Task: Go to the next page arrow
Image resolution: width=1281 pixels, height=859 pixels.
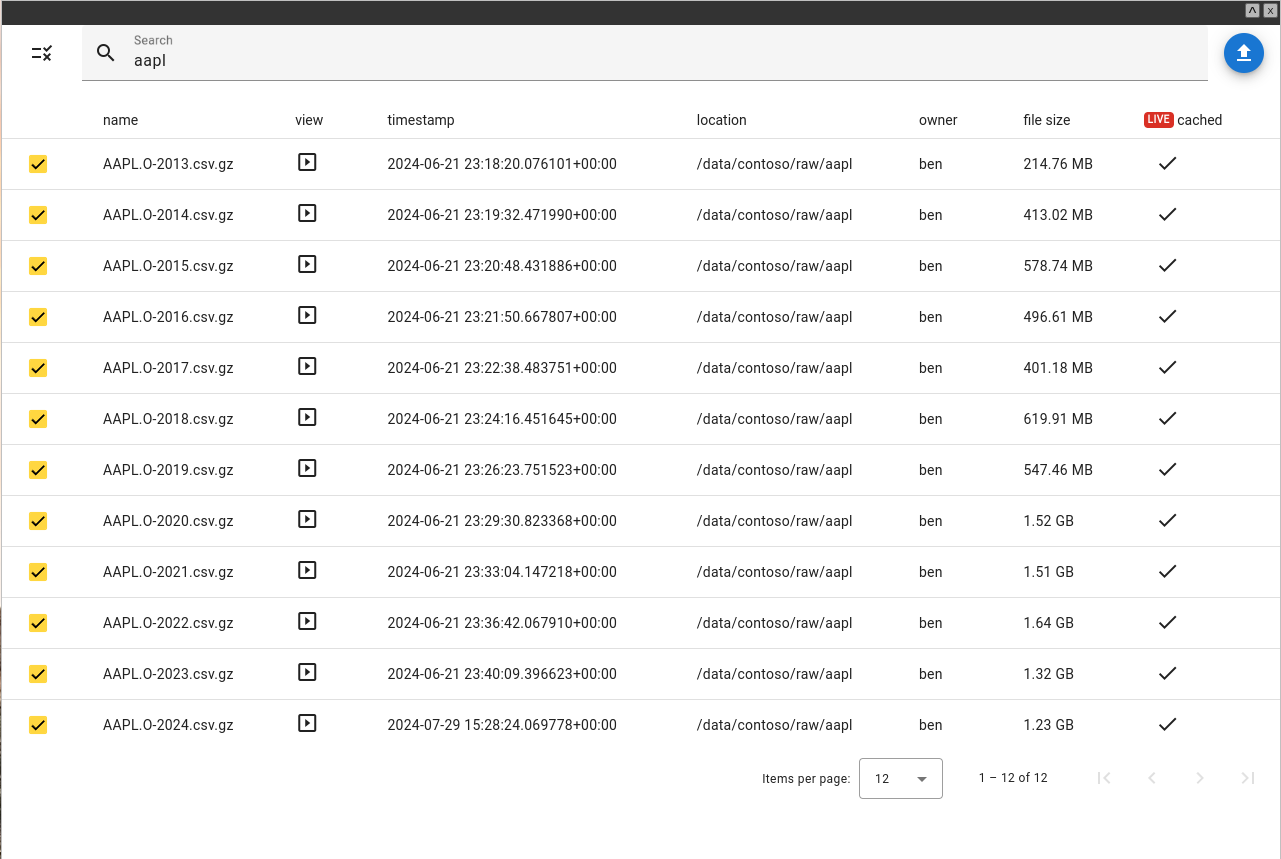Action: (x=1200, y=778)
